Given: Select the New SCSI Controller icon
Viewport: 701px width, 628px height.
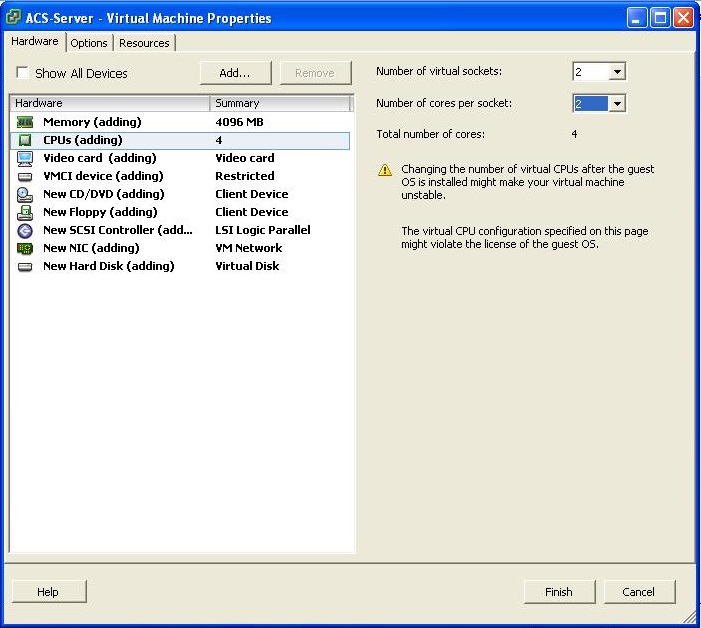Looking at the screenshot, I should click(x=25, y=230).
